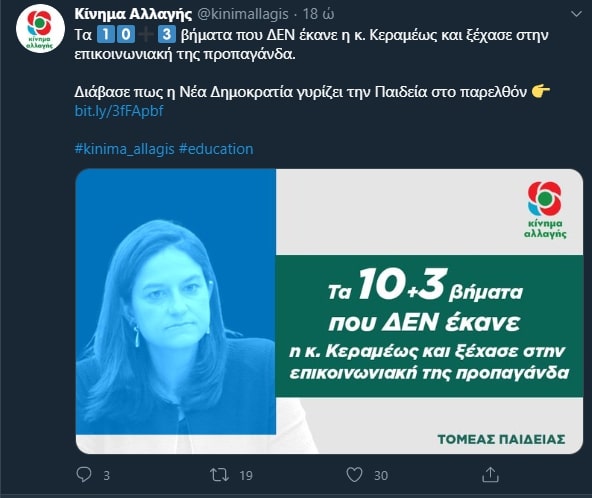592x498 pixels.
Task: Click the reply count number 3
Action: (106, 475)
